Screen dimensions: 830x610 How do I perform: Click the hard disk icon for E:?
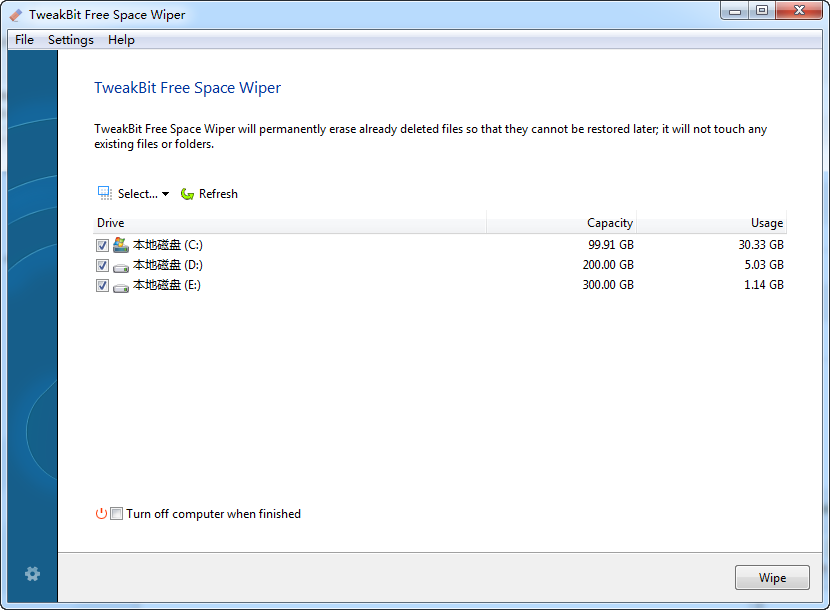click(x=121, y=288)
